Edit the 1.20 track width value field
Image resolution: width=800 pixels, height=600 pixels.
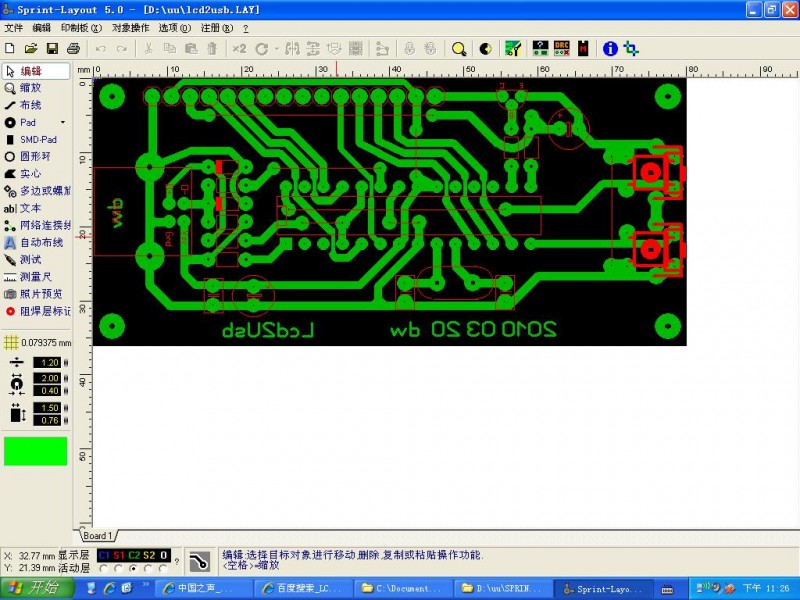pyautogui.click(x=46, y=364)
